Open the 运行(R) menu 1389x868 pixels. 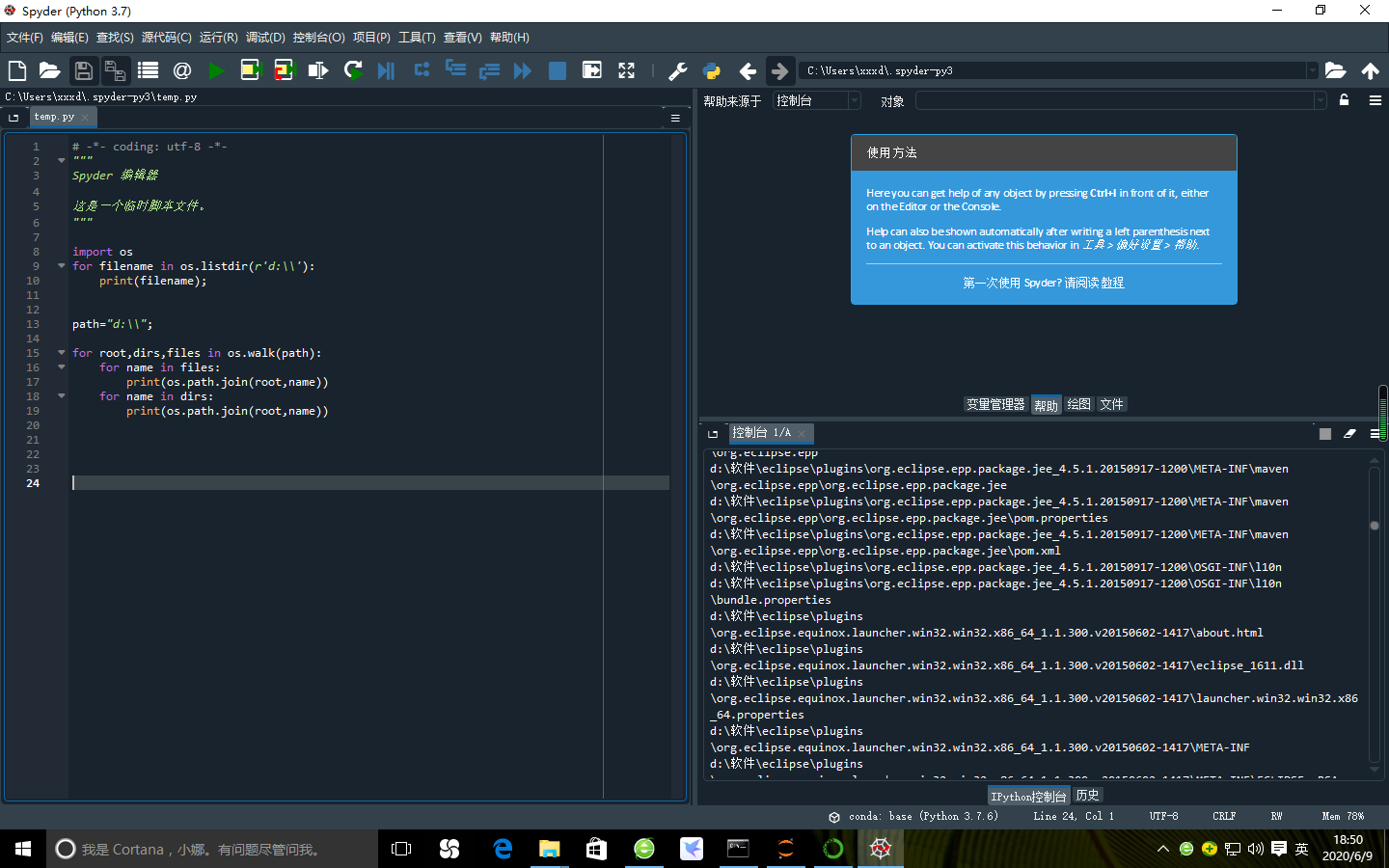(x=219, y=38)
